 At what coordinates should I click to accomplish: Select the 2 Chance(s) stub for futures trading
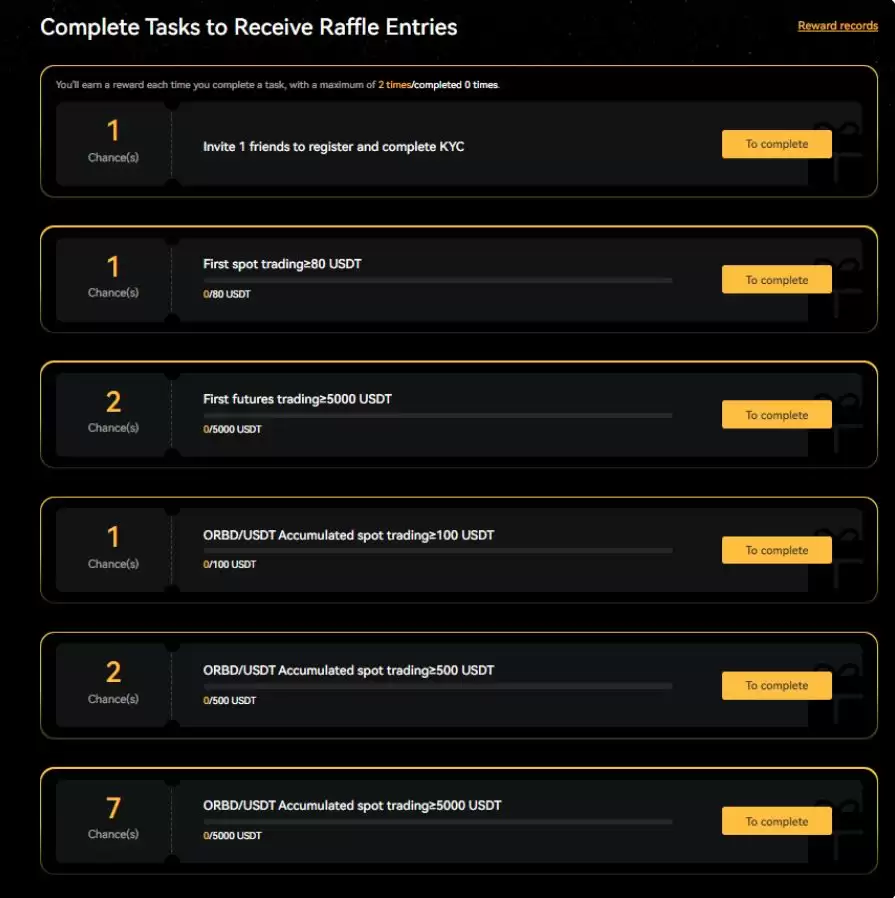pyautogui.click(x=113, y=415)
